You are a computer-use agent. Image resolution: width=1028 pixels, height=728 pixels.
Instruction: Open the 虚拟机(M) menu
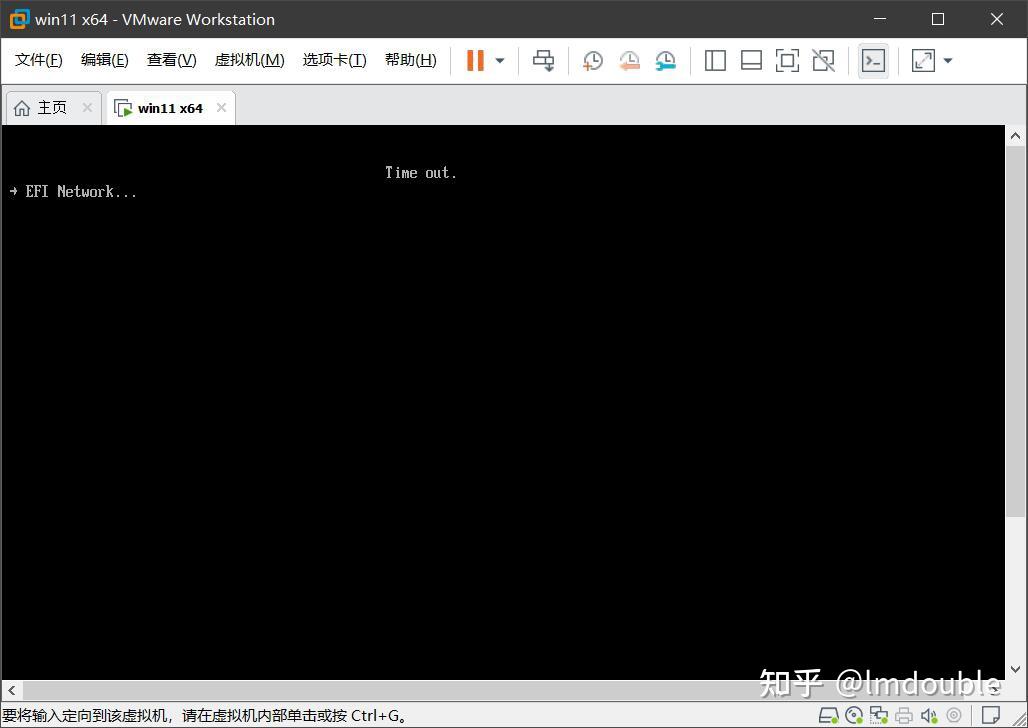pyautogui.click(x=249, y=59)
